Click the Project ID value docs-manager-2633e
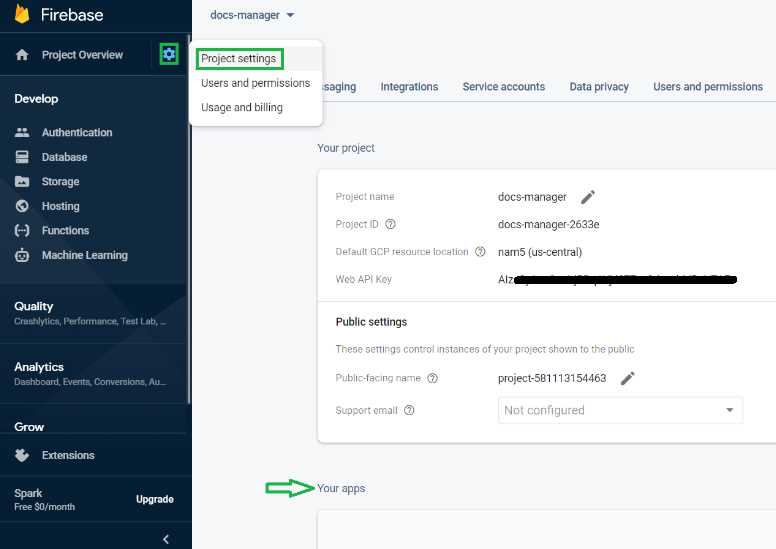The width and height of the screenshot is (776, 549). coord(548,224)
